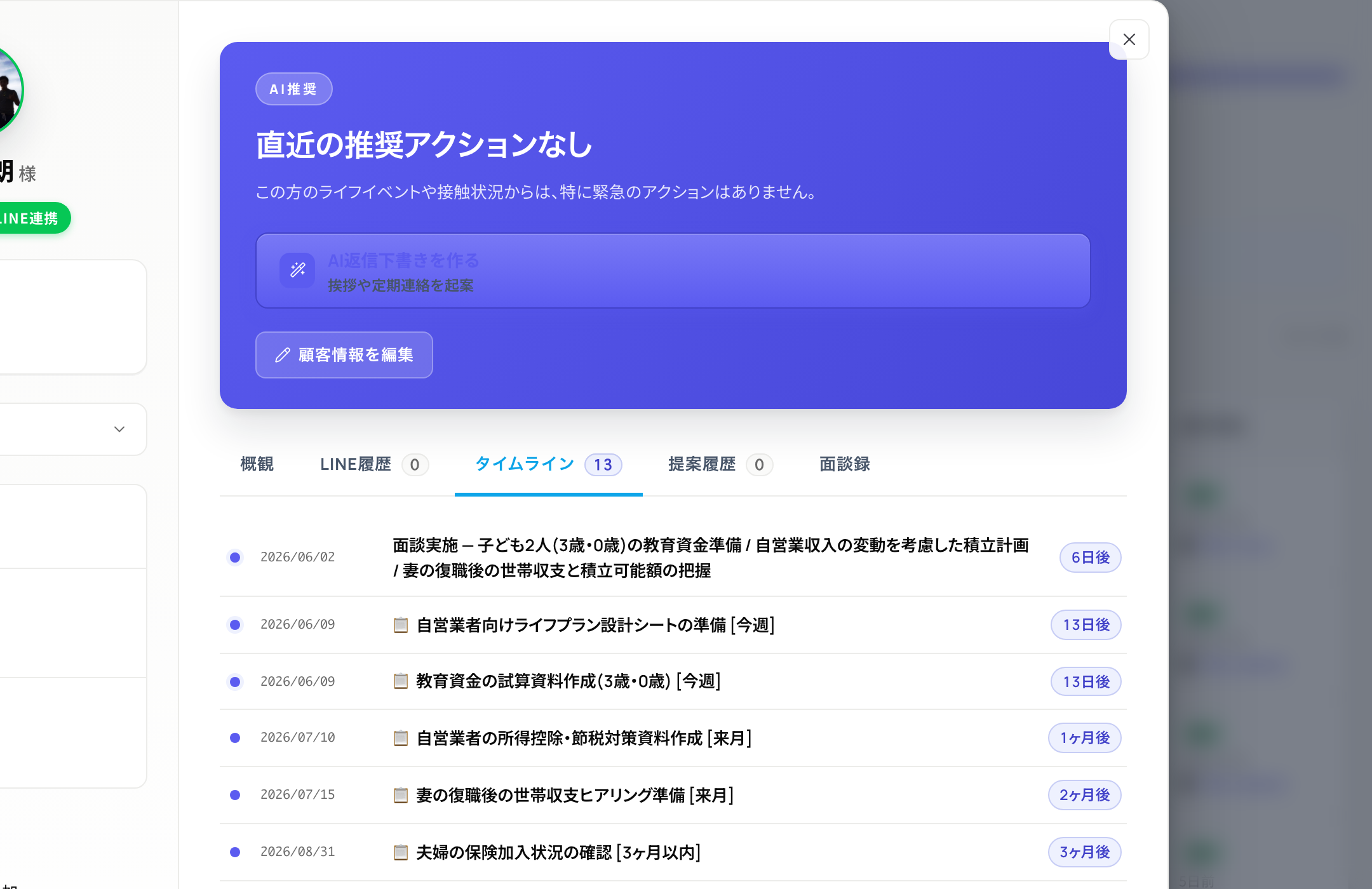Open 提案履歴 tab
Image resolution: width=1372 pixels, height=889 pixels.
click(x=720, y=464)
